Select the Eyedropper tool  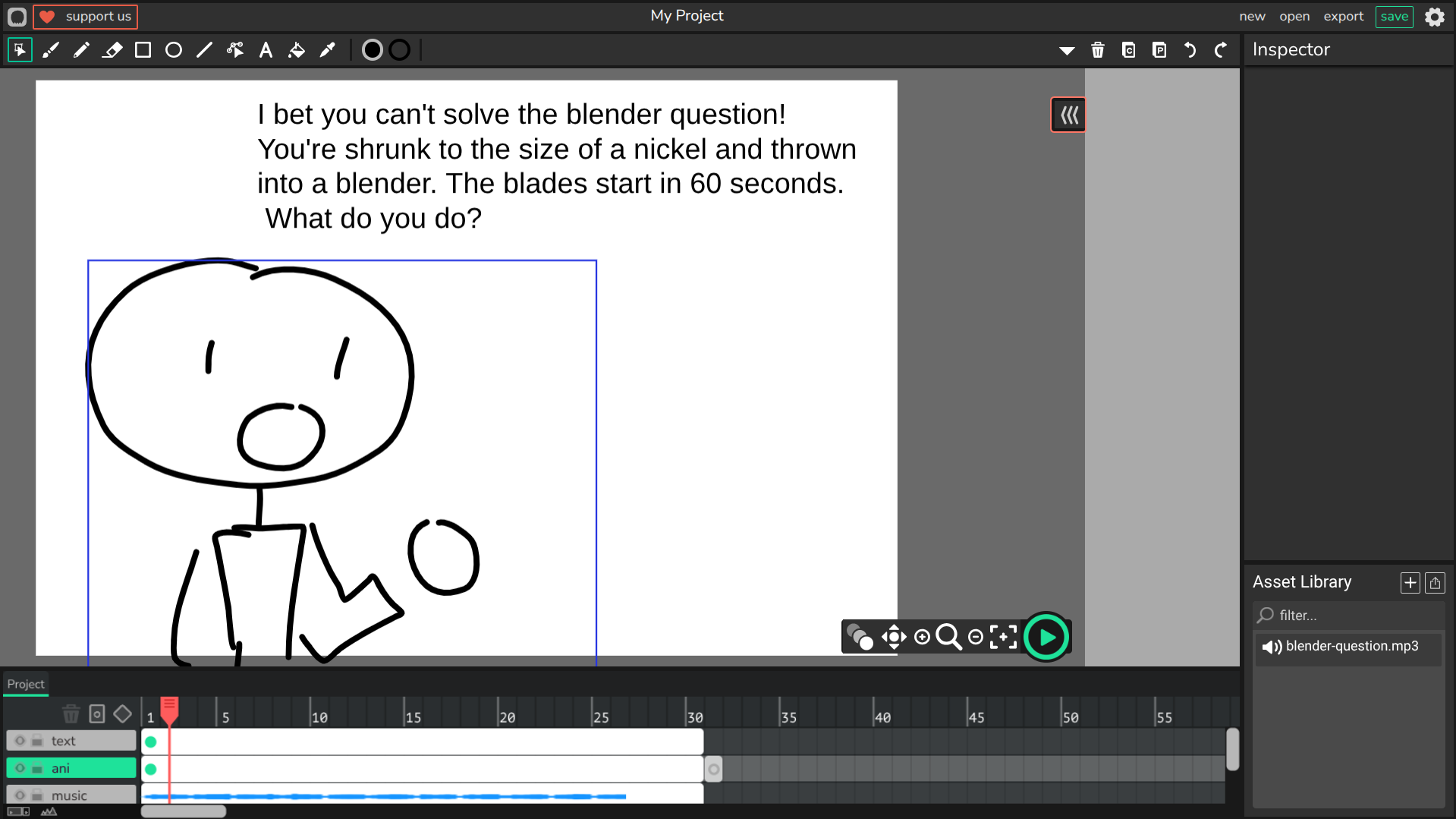coord(328,50)
